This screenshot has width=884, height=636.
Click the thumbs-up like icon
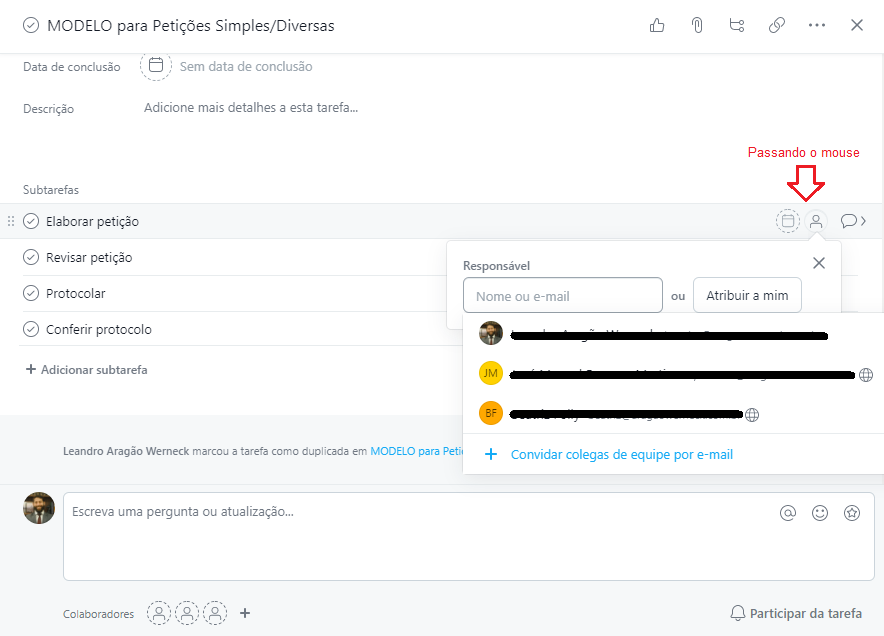tap(657, 26)
